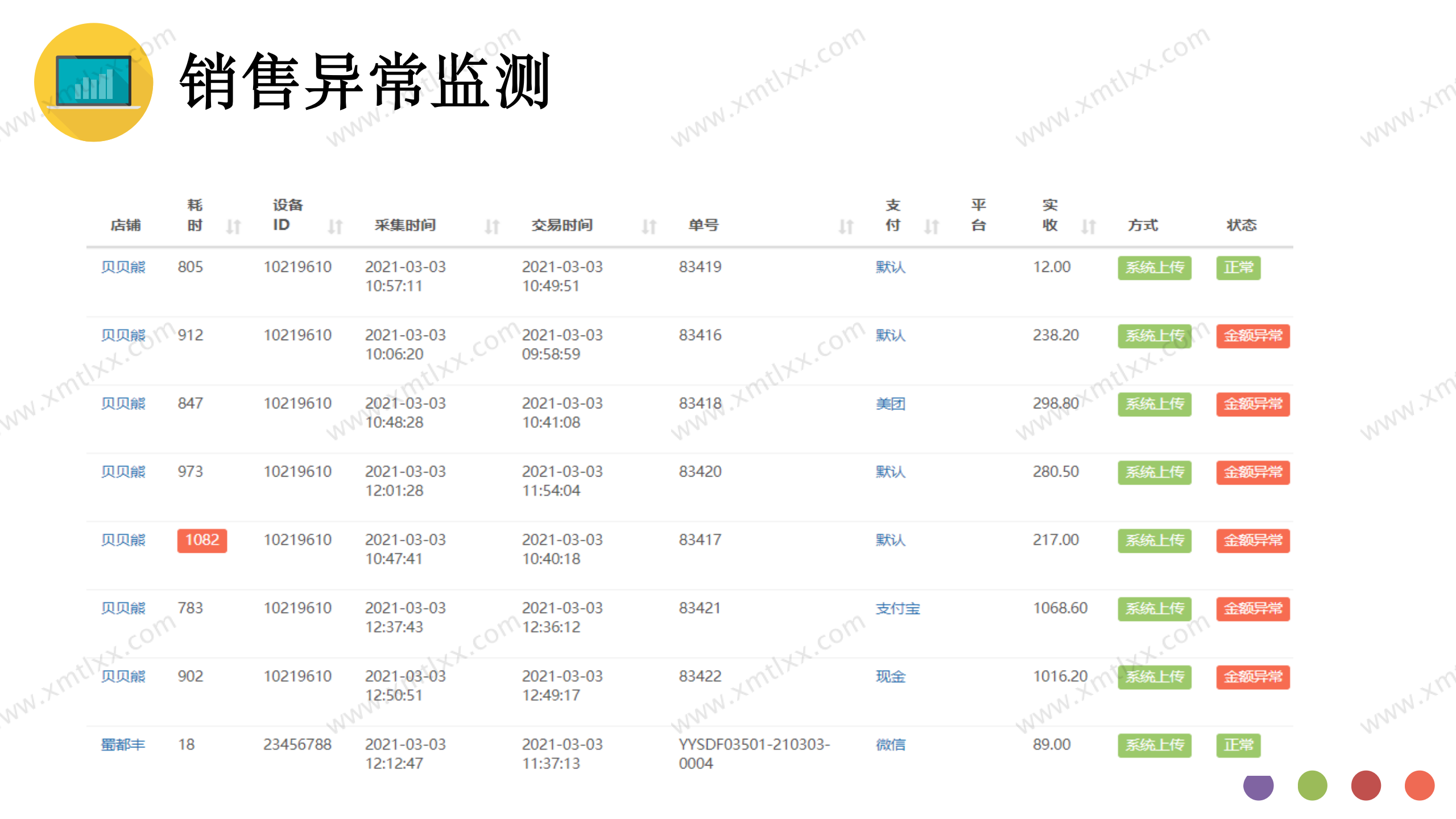Click the amount 1016.20 cell
Image resolution: width=1456 pixels, height=819 pixels.
(1060, 676)
